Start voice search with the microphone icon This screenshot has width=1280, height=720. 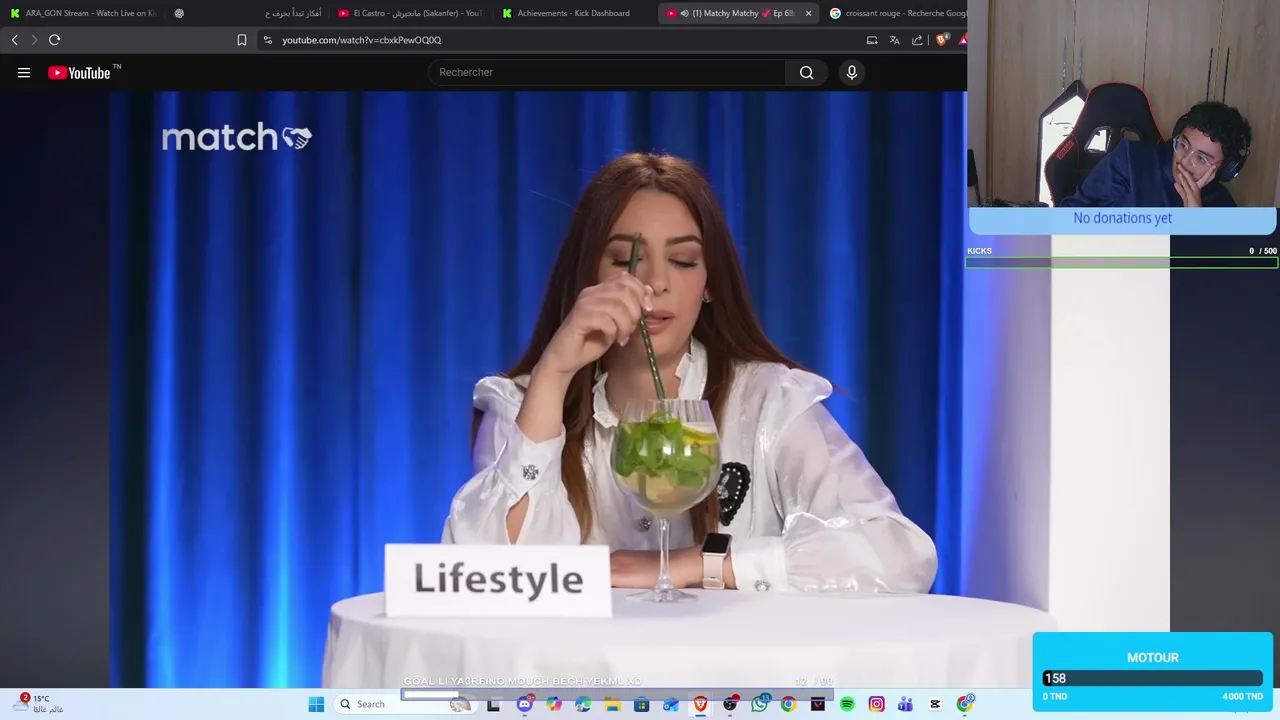click(852, 72)
